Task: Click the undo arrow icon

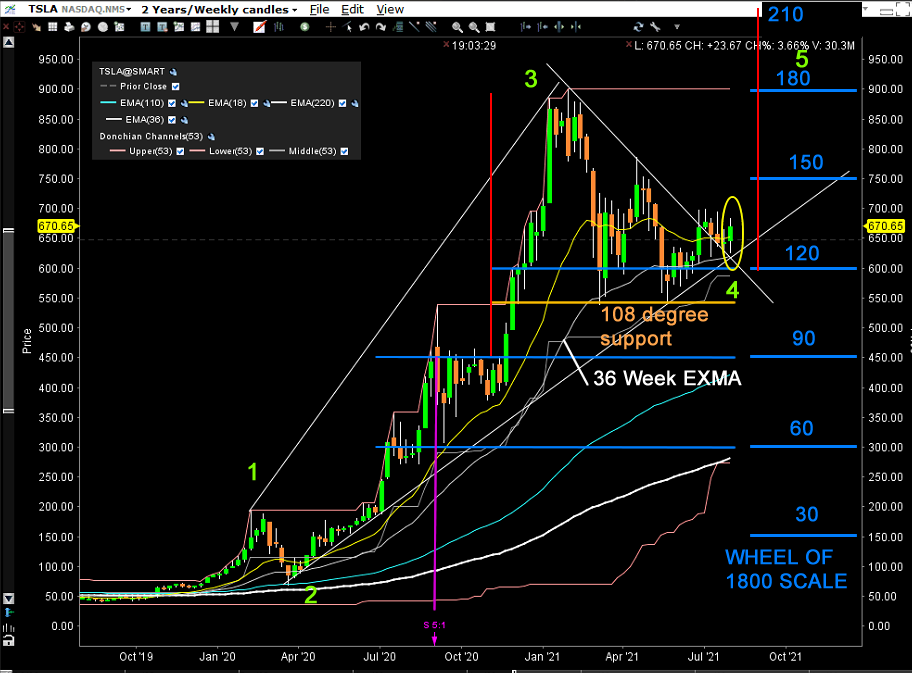Action: tap(364, 27)
